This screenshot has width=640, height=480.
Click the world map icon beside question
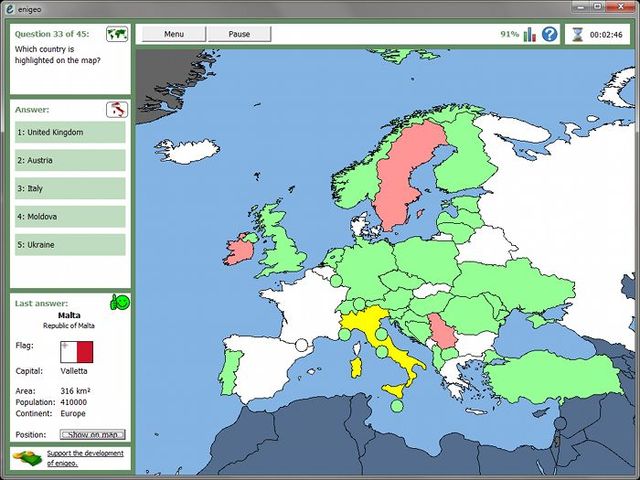click(x=117, y=34)
